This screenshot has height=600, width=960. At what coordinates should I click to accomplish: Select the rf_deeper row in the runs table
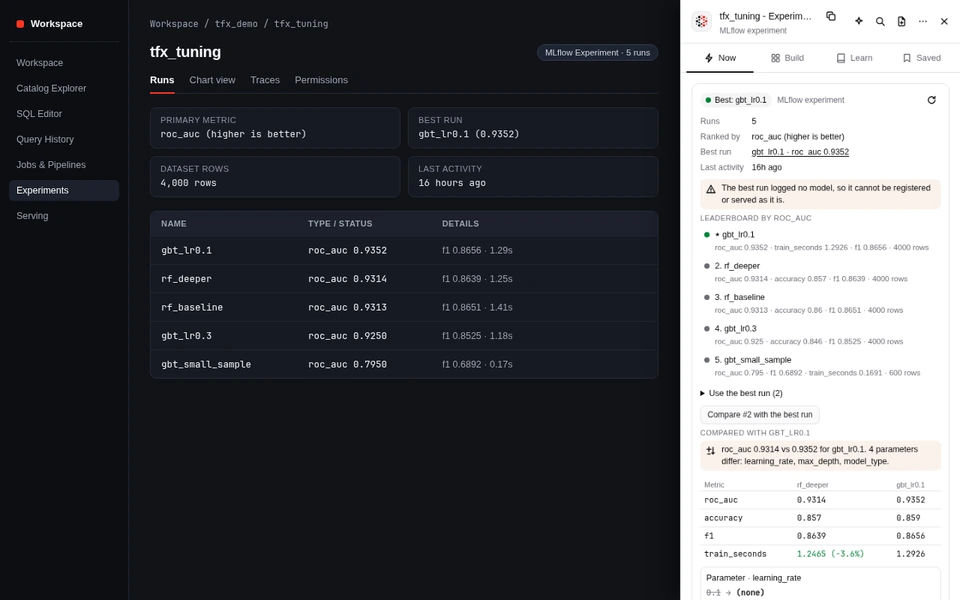coord(404,279)
